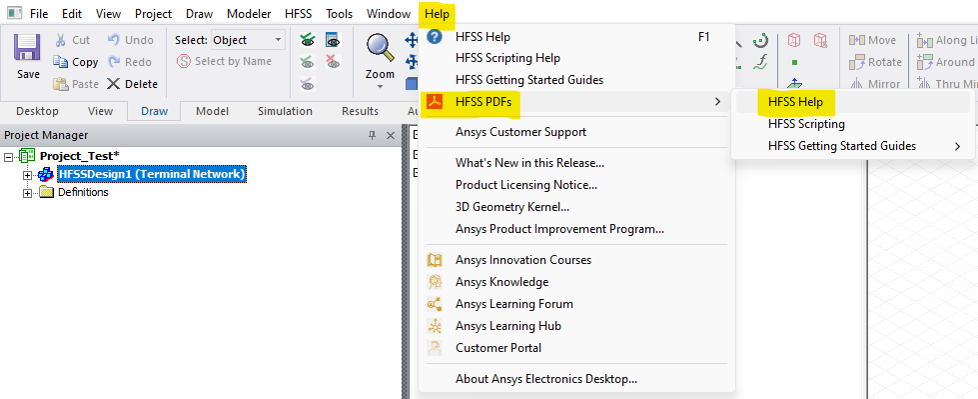Screen dimensions: 978x399
Task: Click the Move tool icon
Action: (x=856, y=40)
